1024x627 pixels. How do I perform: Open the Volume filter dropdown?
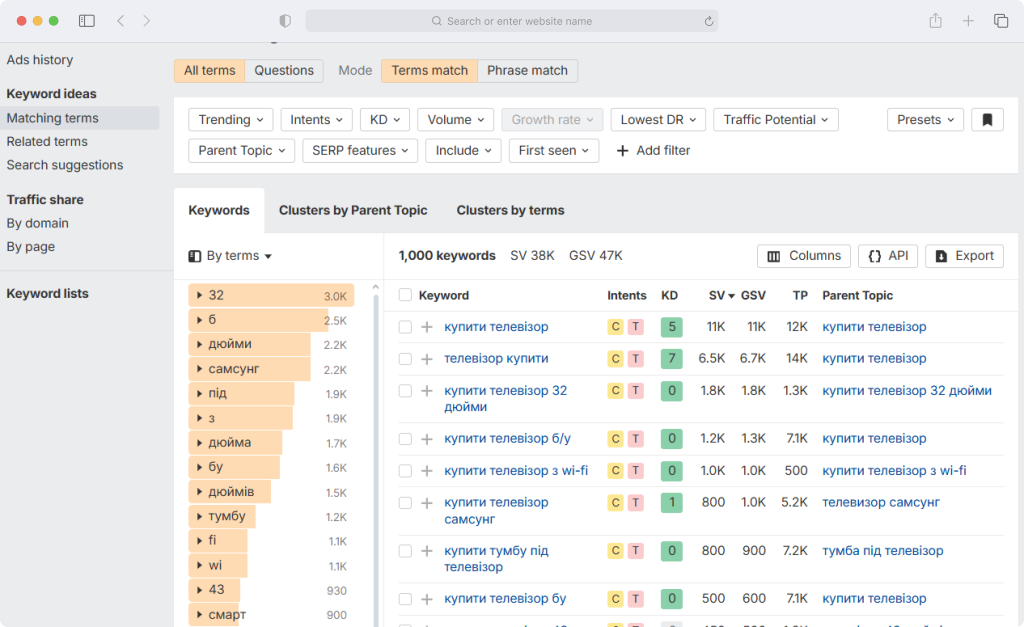(456, 120)
